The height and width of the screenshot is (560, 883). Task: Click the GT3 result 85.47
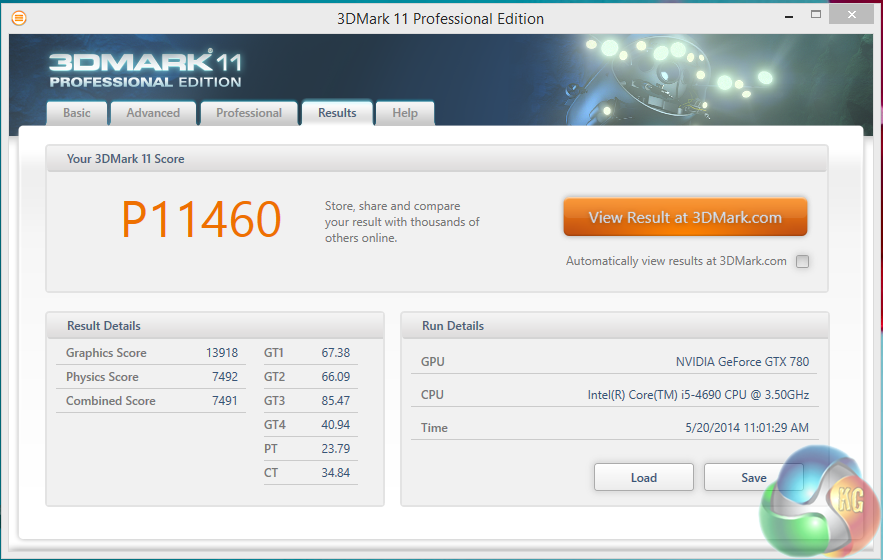(336, 401)
